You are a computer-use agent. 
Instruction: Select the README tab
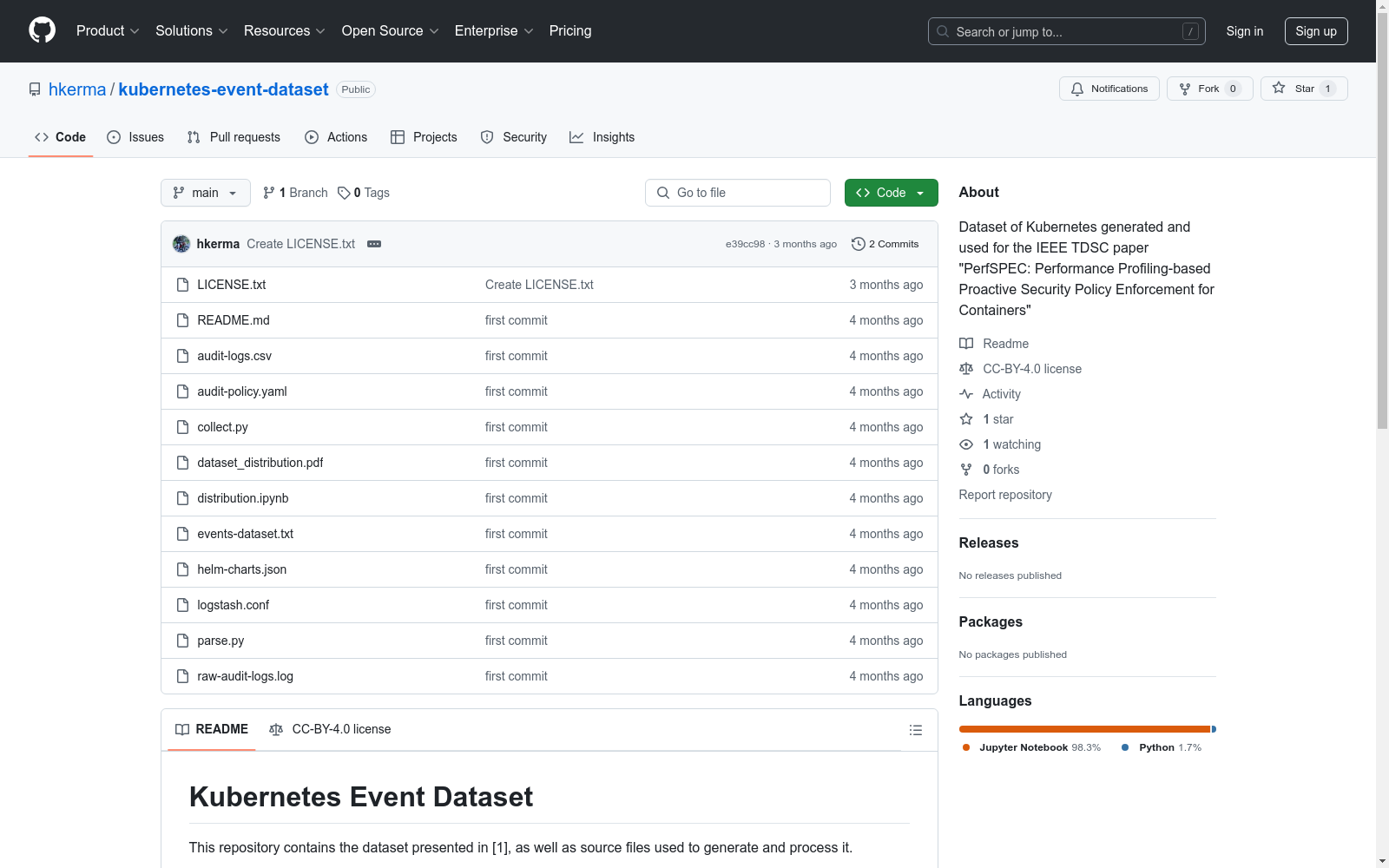click(212, 729)
